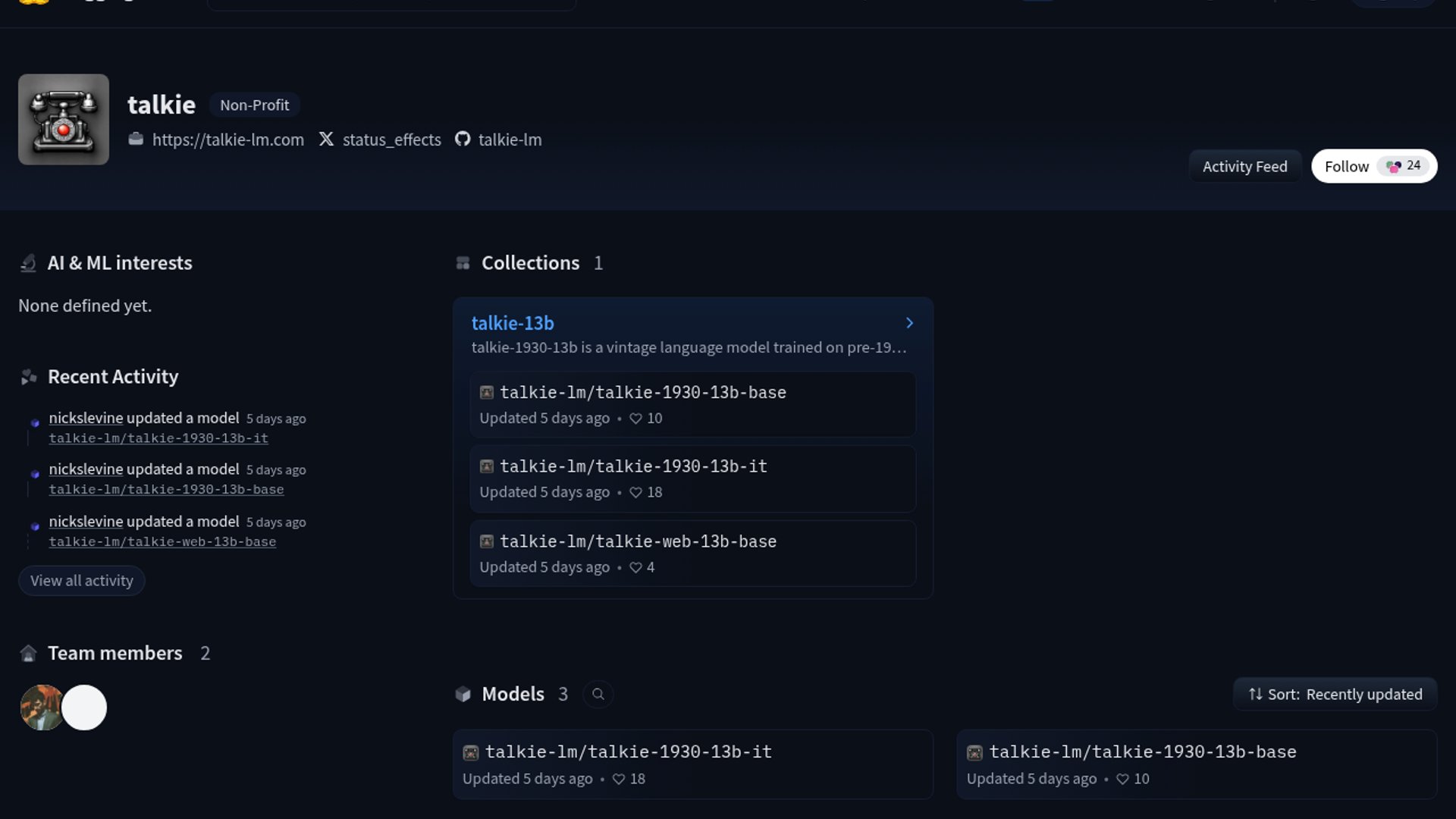Click the heart icon on talkie-1930-13b-base in Collections
This screenshot has width=1456, height=819.
[635, 419]
